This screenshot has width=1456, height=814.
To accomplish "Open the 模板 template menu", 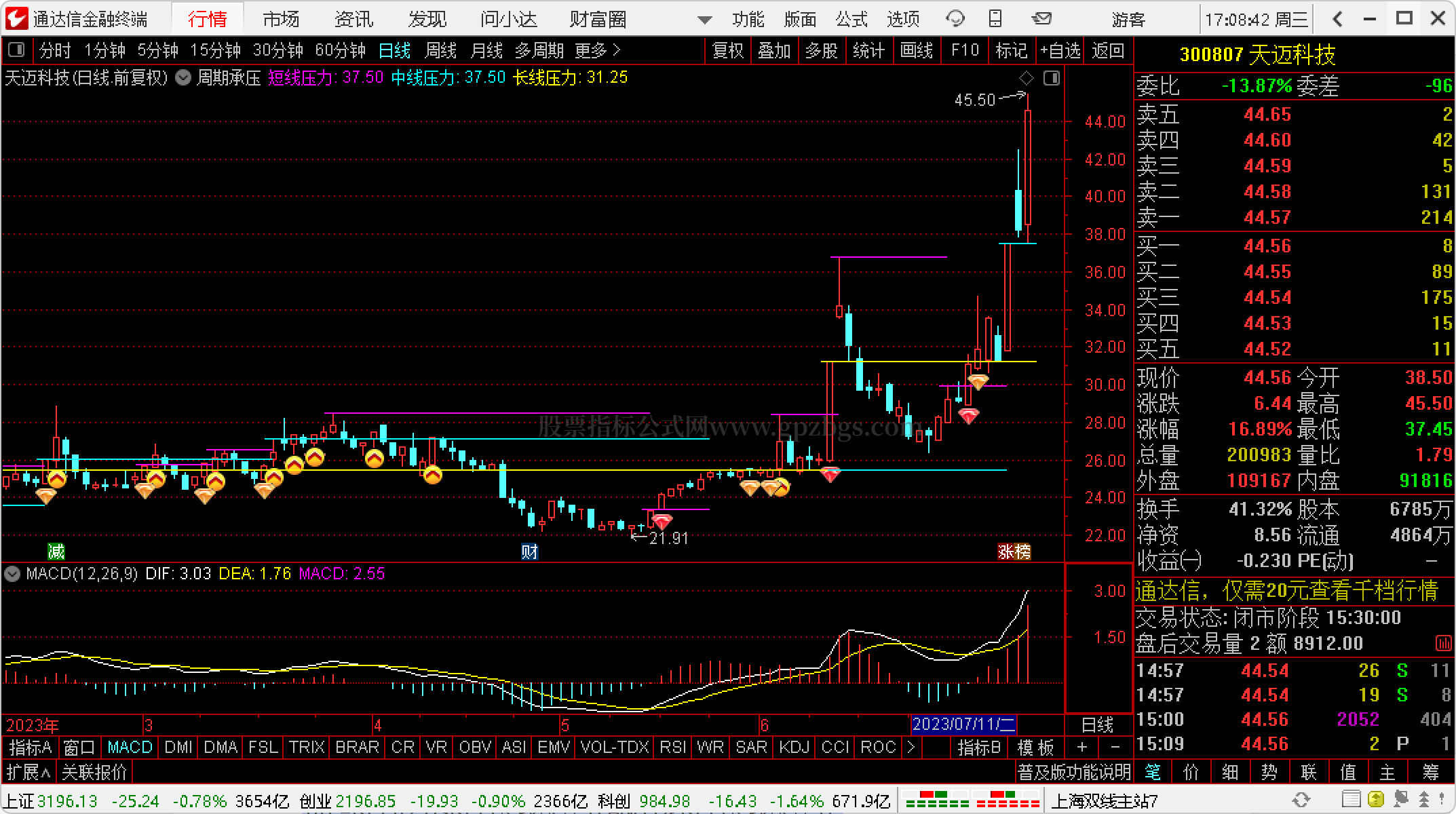I will pyautogui.click(x=1036, y=748).
